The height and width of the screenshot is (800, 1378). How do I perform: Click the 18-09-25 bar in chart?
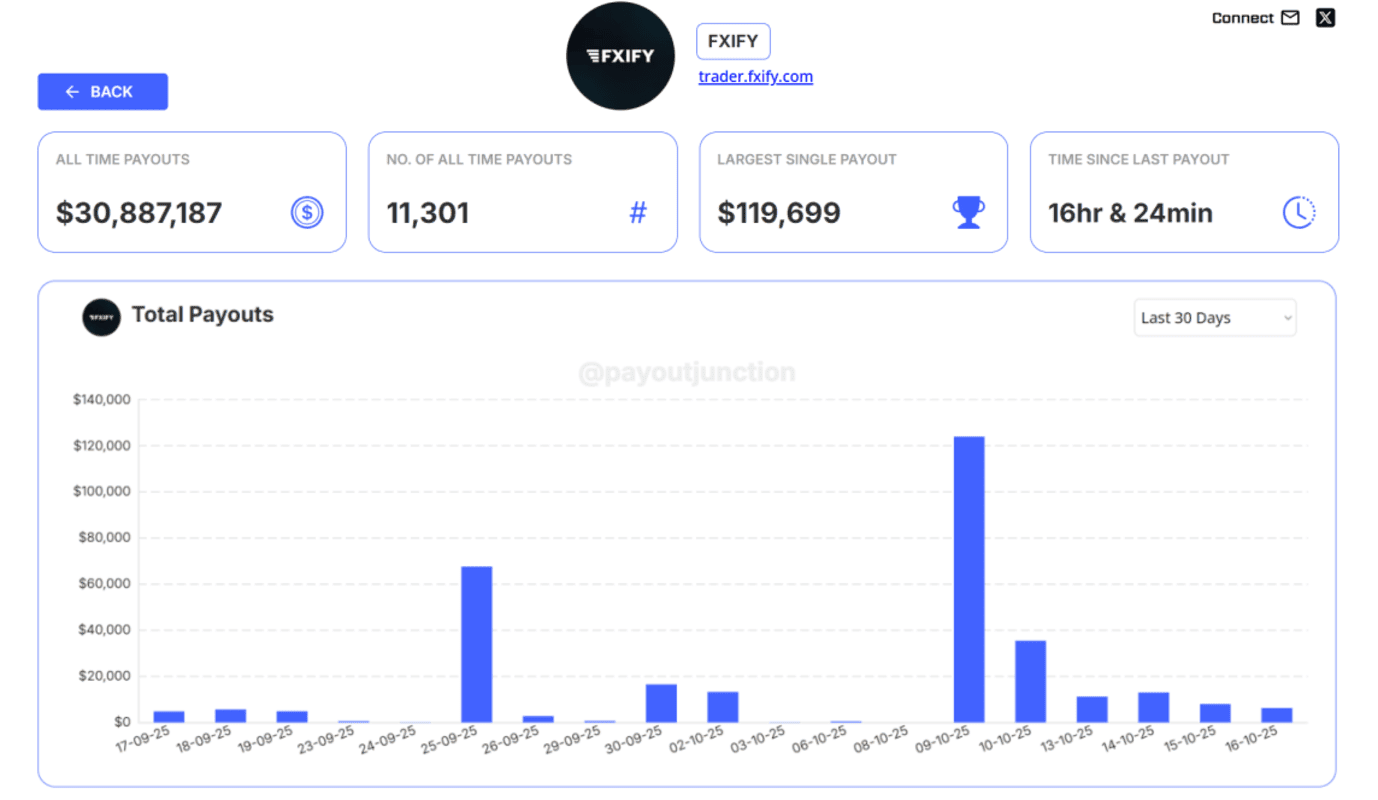pos(230,716)
